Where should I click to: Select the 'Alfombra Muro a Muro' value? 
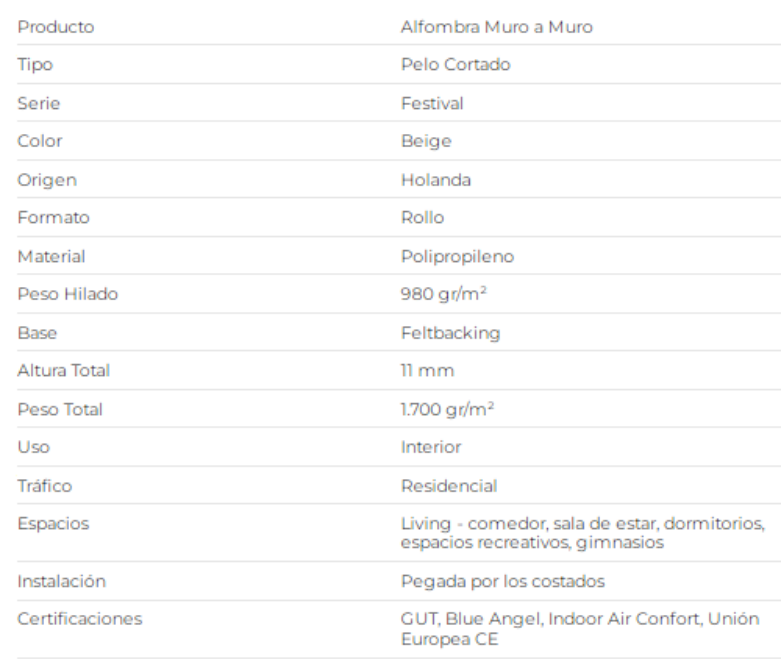[x=497, y=27]
